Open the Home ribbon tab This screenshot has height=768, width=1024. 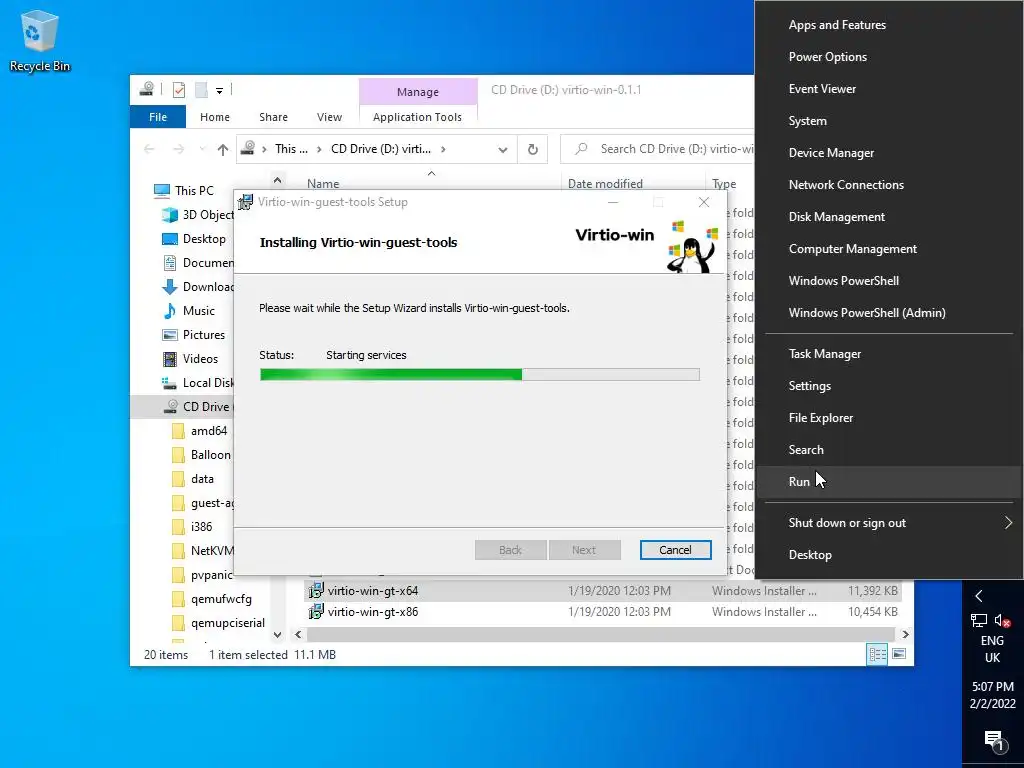tap(215, 117)
